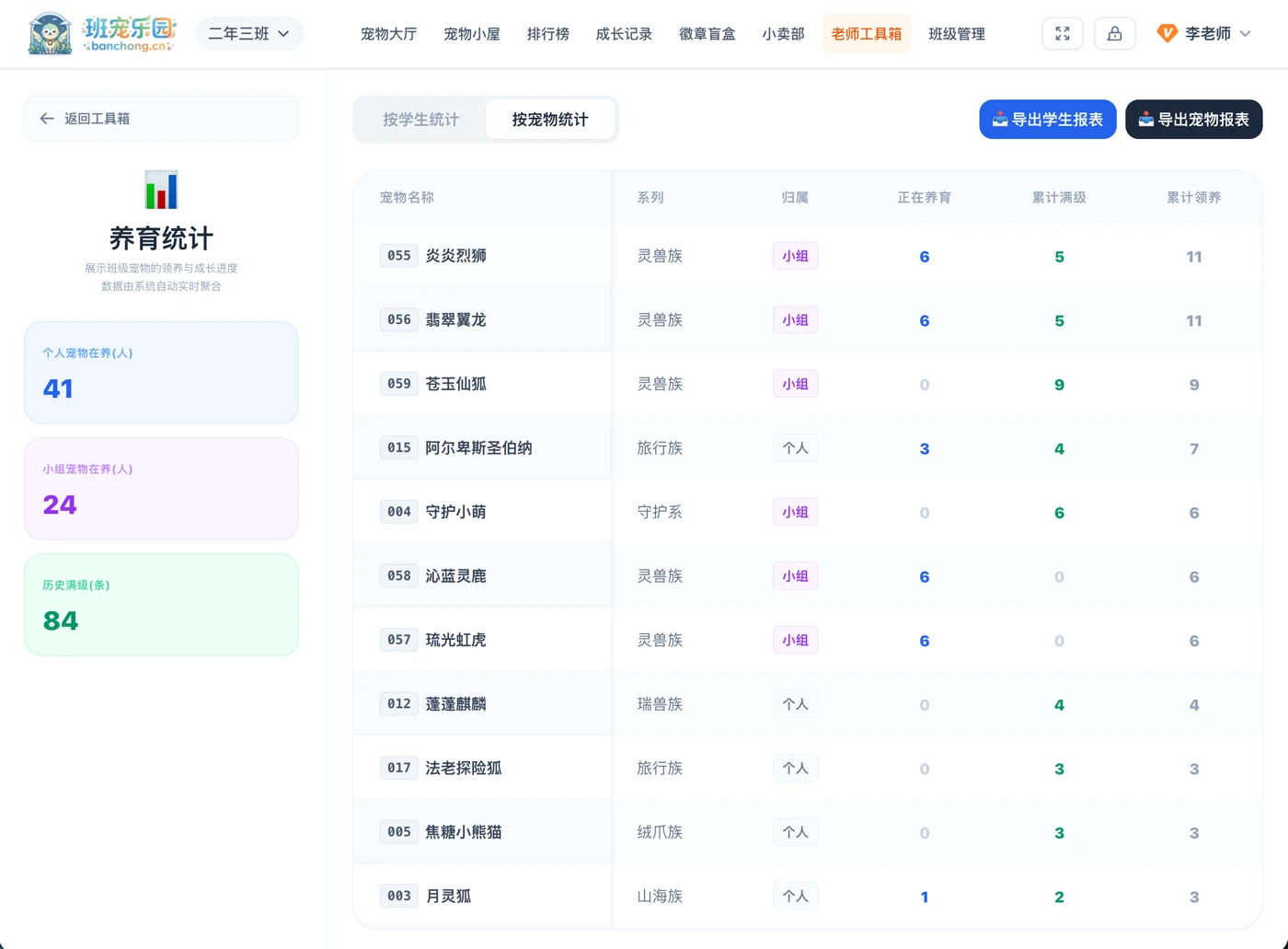
Task: Click the 历史满级 stat card
Action: [161, 605]
